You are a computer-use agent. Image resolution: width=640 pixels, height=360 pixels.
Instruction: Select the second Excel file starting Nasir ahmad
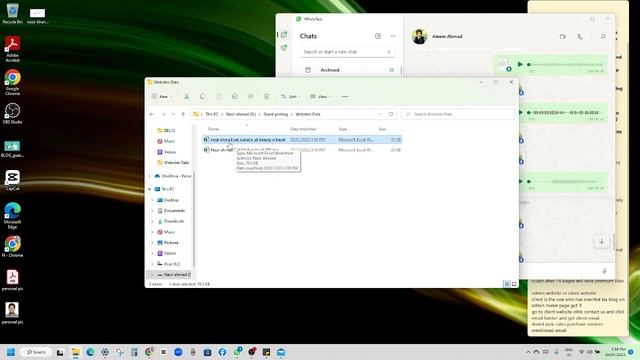pyautogui.click(x=302, y=150)
